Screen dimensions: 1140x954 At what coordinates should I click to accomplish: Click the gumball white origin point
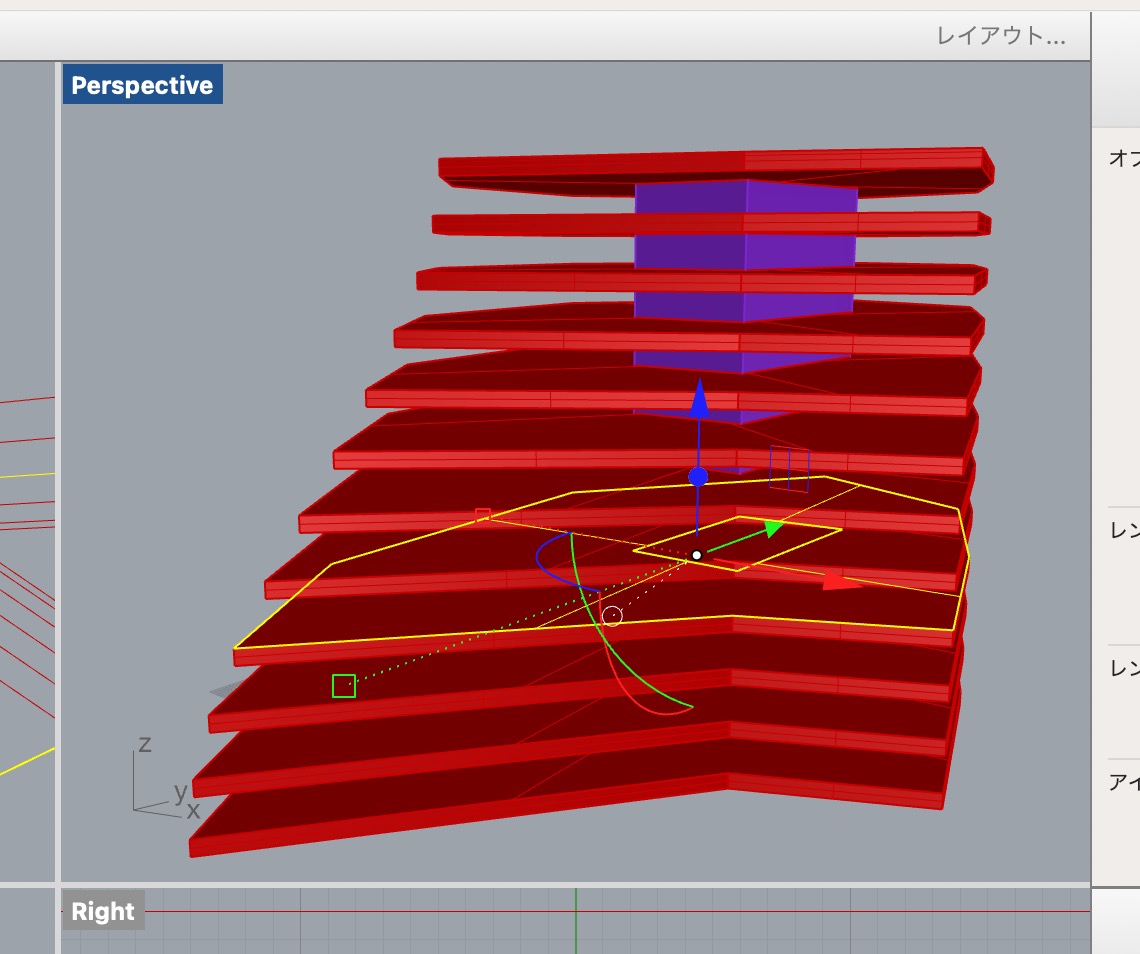click(697, 555)
